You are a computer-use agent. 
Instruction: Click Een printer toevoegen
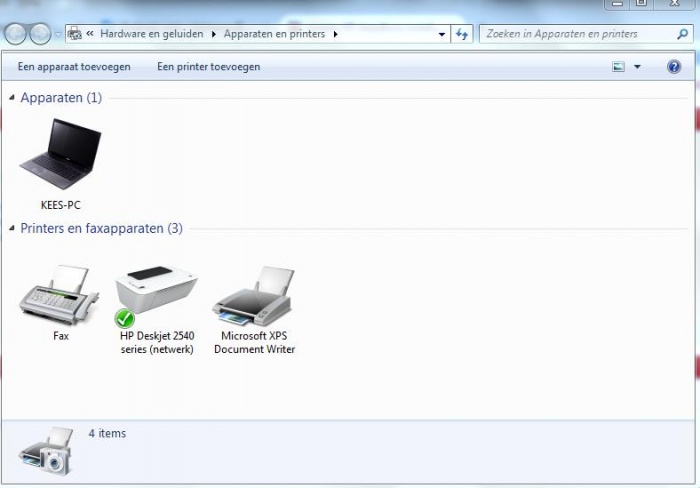coord(208,67)
